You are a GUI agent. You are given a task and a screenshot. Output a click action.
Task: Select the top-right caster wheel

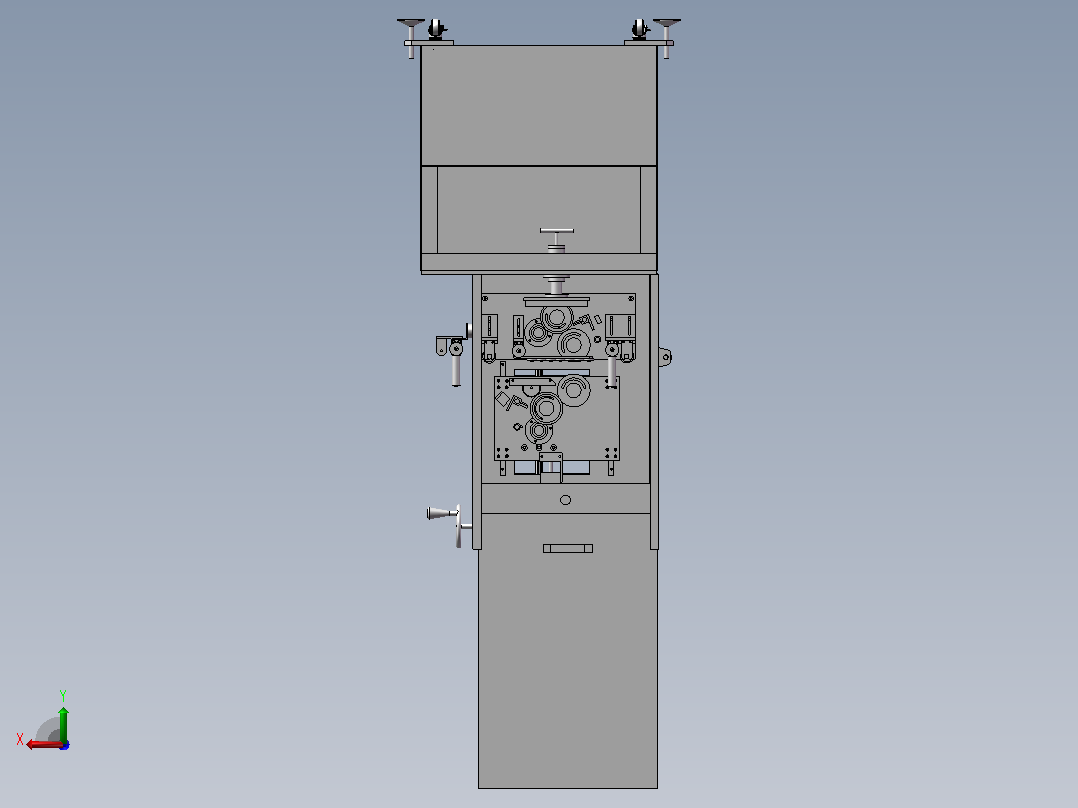point(639,30)
